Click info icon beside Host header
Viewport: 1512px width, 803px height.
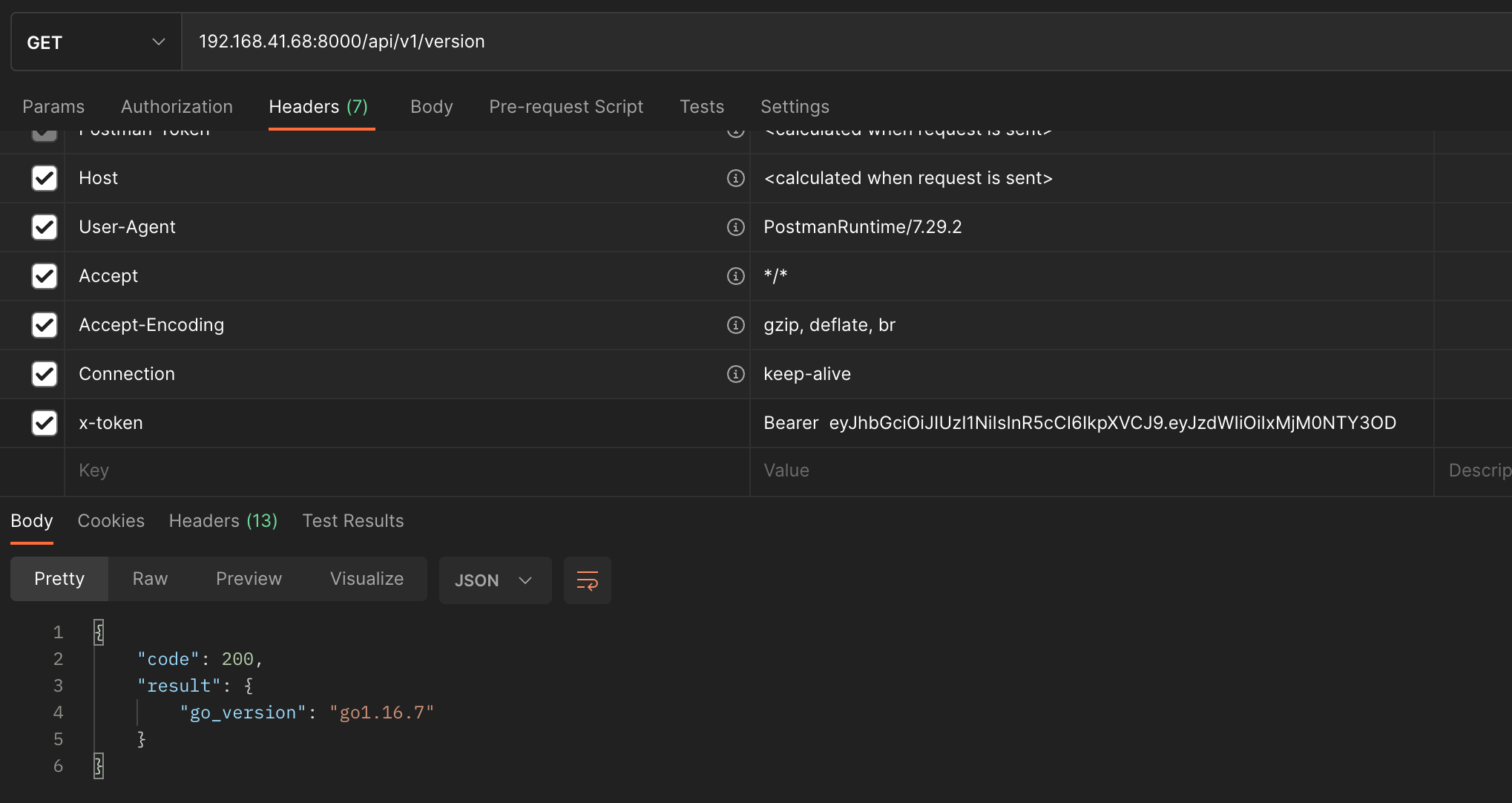(735, 178)
